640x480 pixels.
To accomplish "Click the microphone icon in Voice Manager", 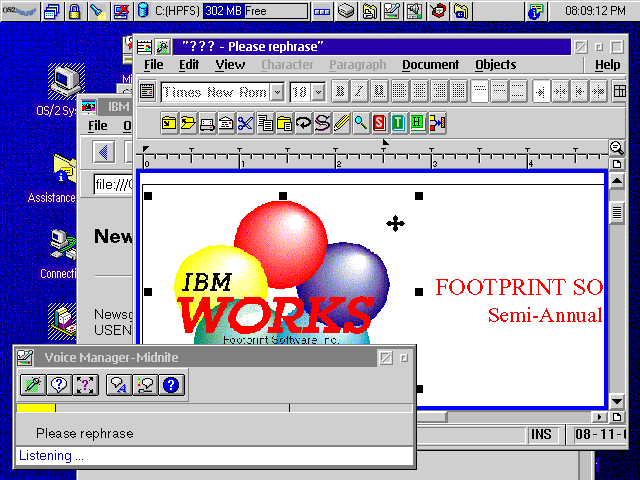I will tap(33, 384).
